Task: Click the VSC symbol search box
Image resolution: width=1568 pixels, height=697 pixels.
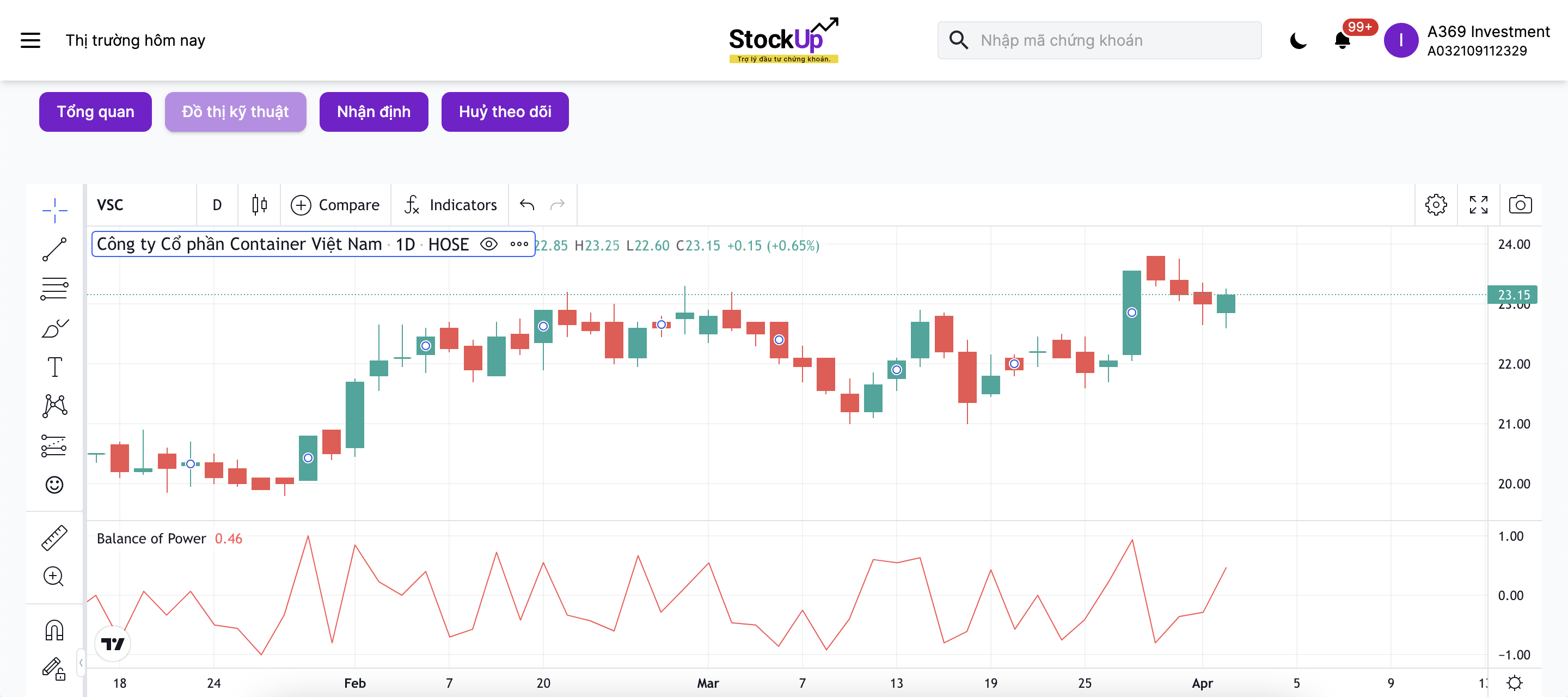Action: click(141, 205)
